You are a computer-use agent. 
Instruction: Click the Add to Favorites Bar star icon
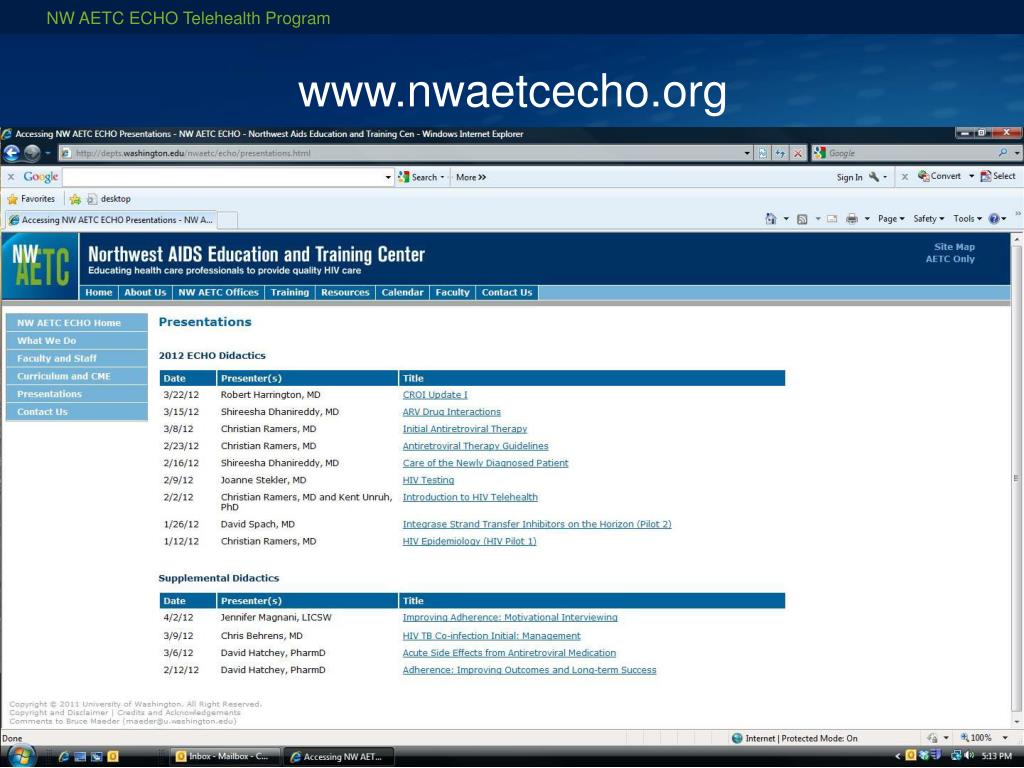tap(75, 199)
